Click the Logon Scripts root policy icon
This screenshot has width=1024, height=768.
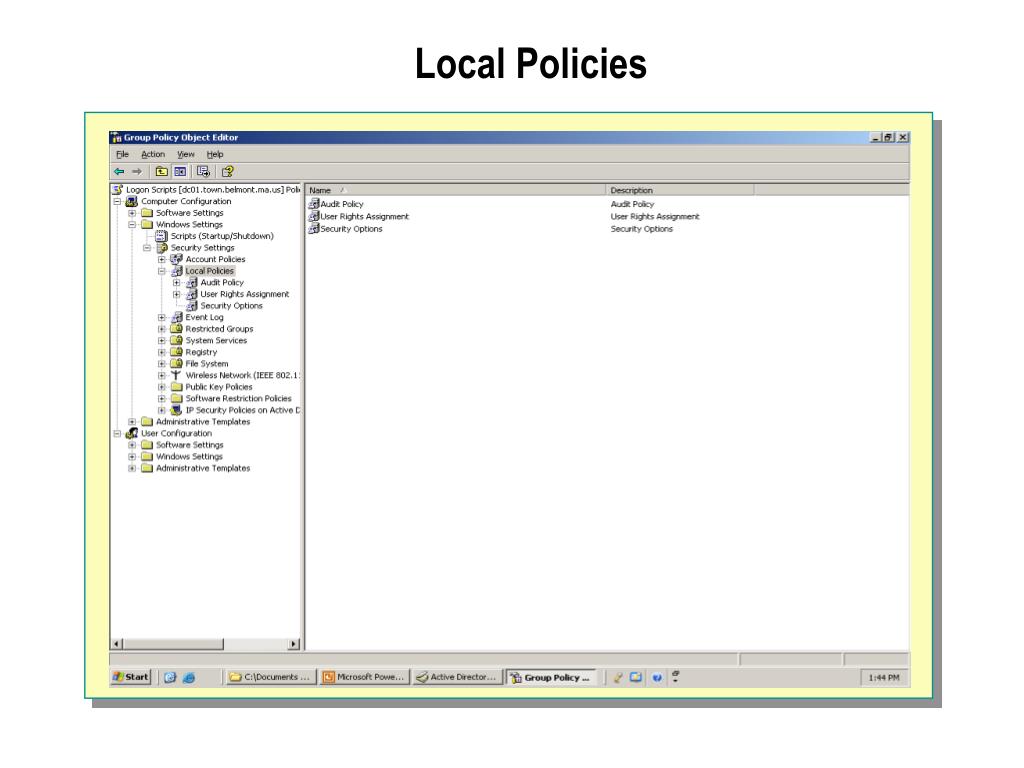(x=118, y=189)
